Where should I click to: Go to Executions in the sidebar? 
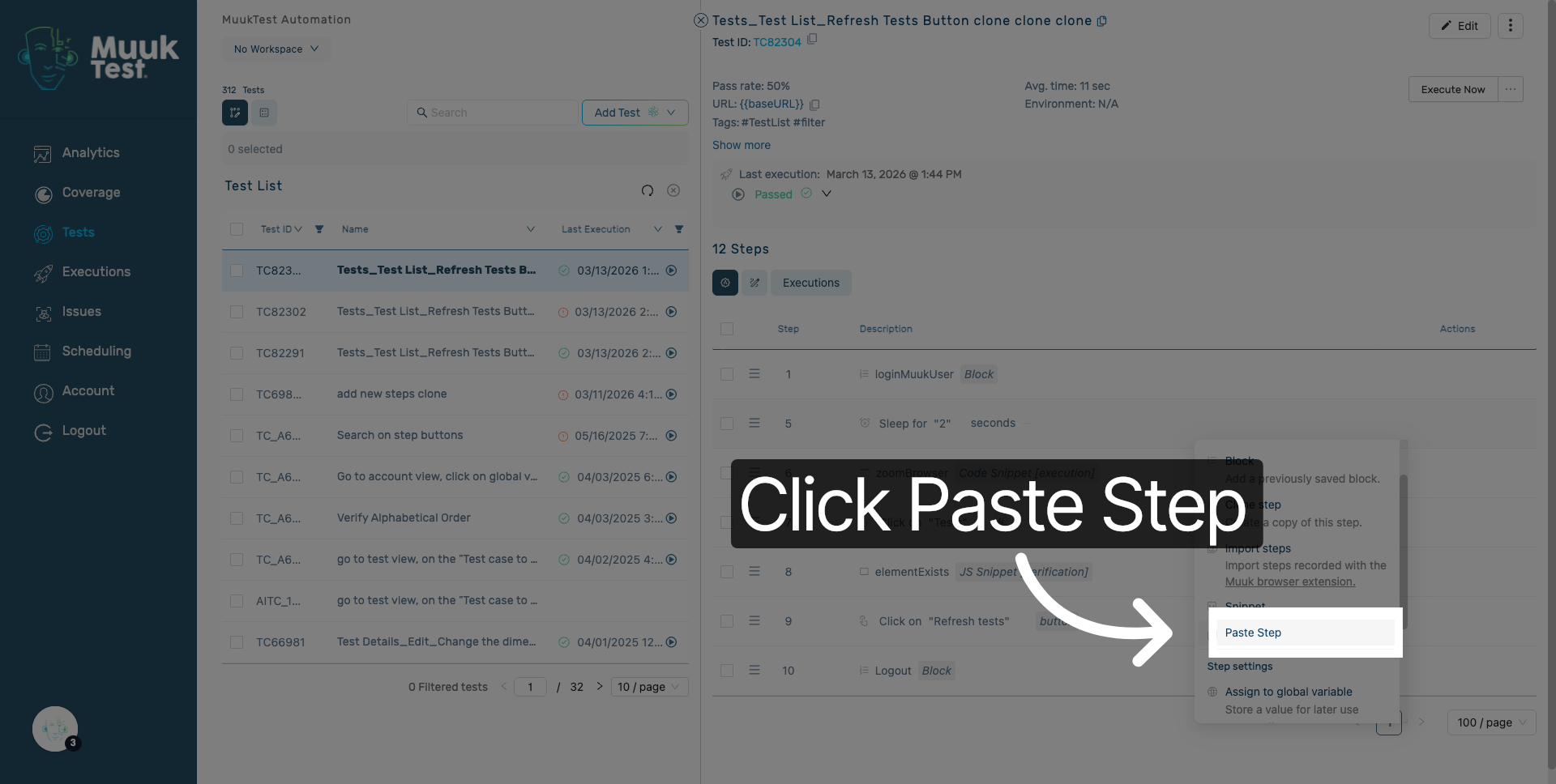pyautogui.click(x=82, y=272)
